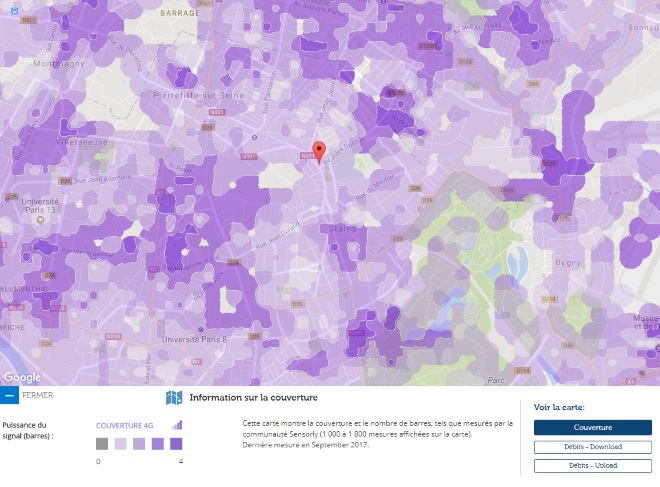The width and height of the screenshot is (660, 487).
Task: Click the Villetaneuse map label
Action: click(82, 142)
